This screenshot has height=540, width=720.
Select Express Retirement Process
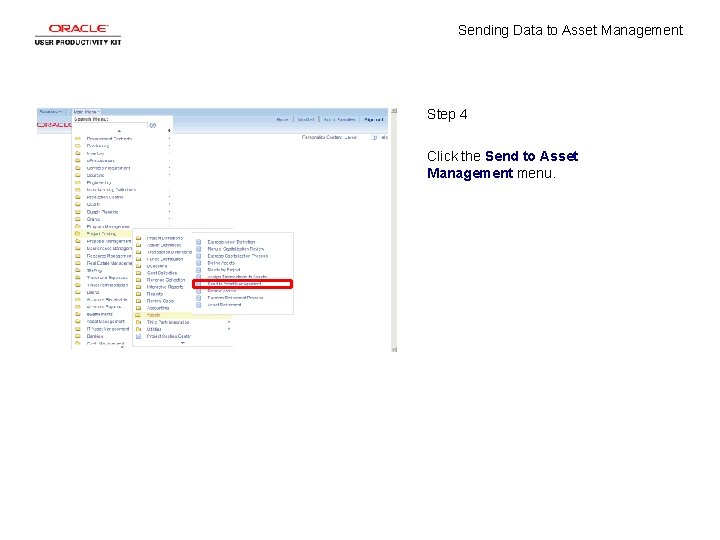235,298
